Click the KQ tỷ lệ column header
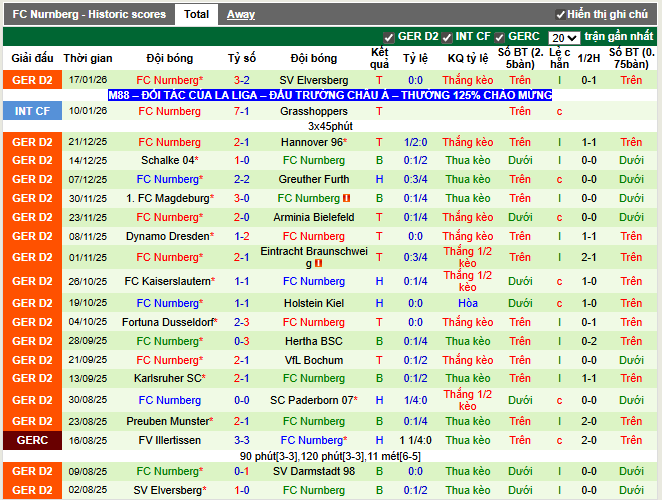 click(x=468, y=58)
